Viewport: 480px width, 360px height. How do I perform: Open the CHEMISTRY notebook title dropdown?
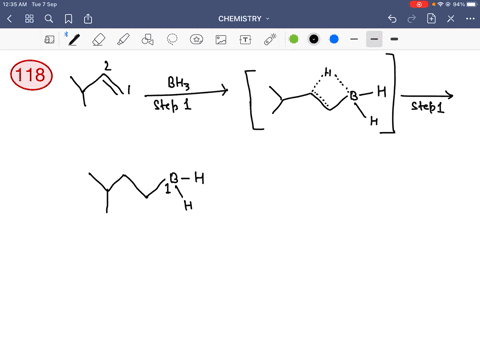coord(244,19)
